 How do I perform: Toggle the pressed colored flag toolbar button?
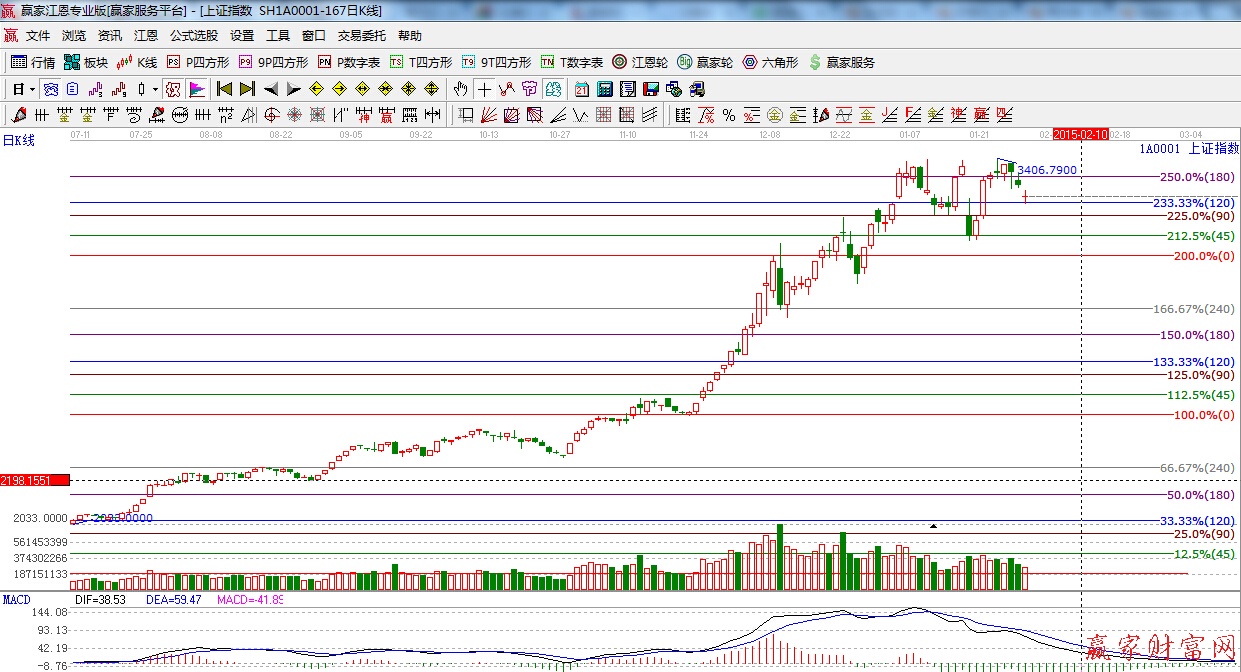[196, 89]
